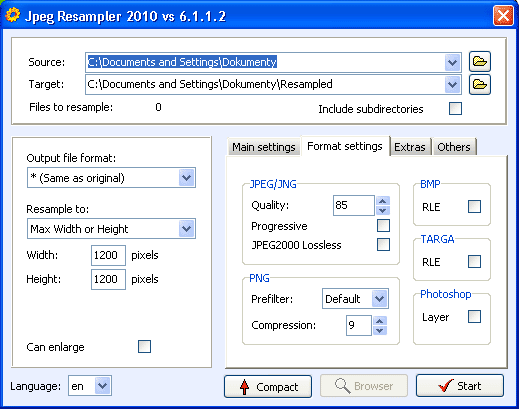Click the sunflower app icon in title bar
Viewport: 519px width, 409px height.
tap(13, 15)
